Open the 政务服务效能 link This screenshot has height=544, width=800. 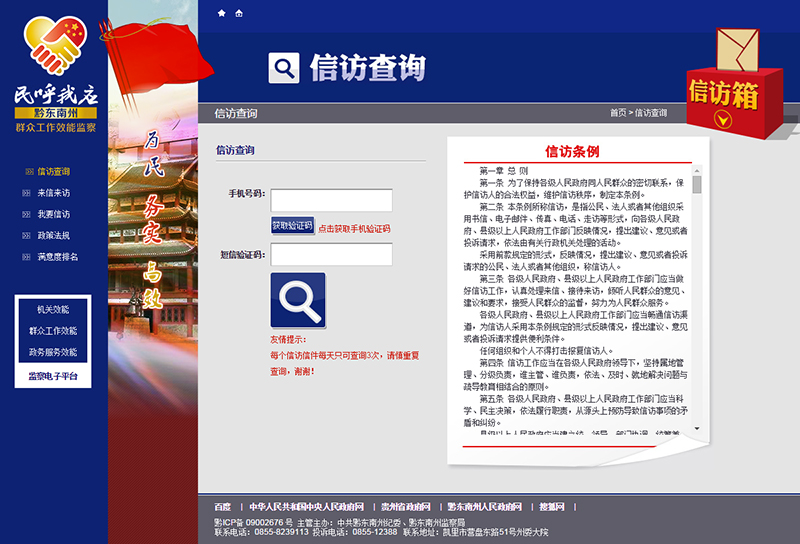(53, 352)
